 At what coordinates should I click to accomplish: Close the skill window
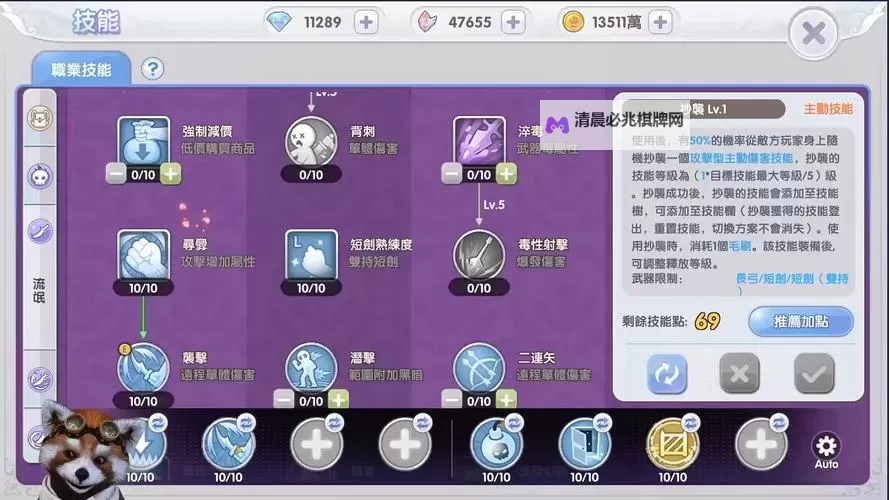coord(814,33)
